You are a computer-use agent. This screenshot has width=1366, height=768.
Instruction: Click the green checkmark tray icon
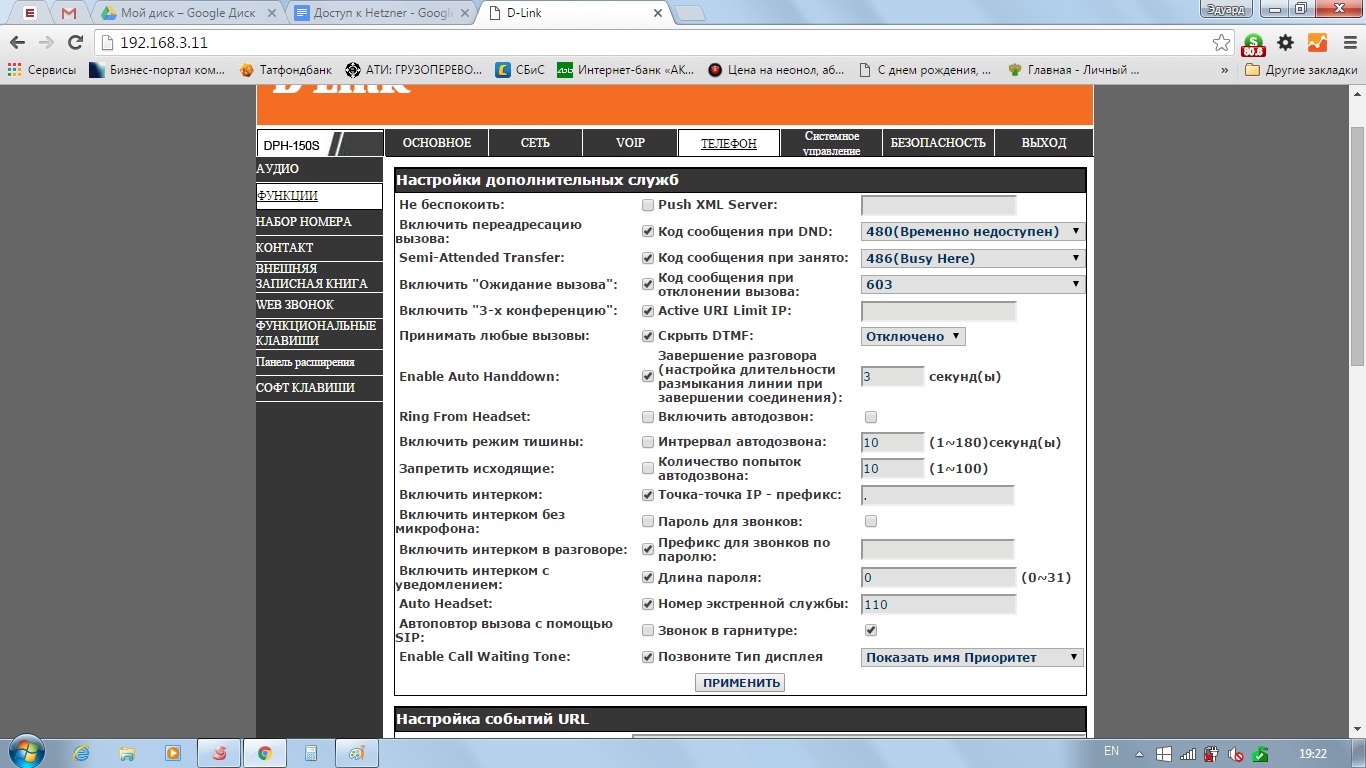1260,753
